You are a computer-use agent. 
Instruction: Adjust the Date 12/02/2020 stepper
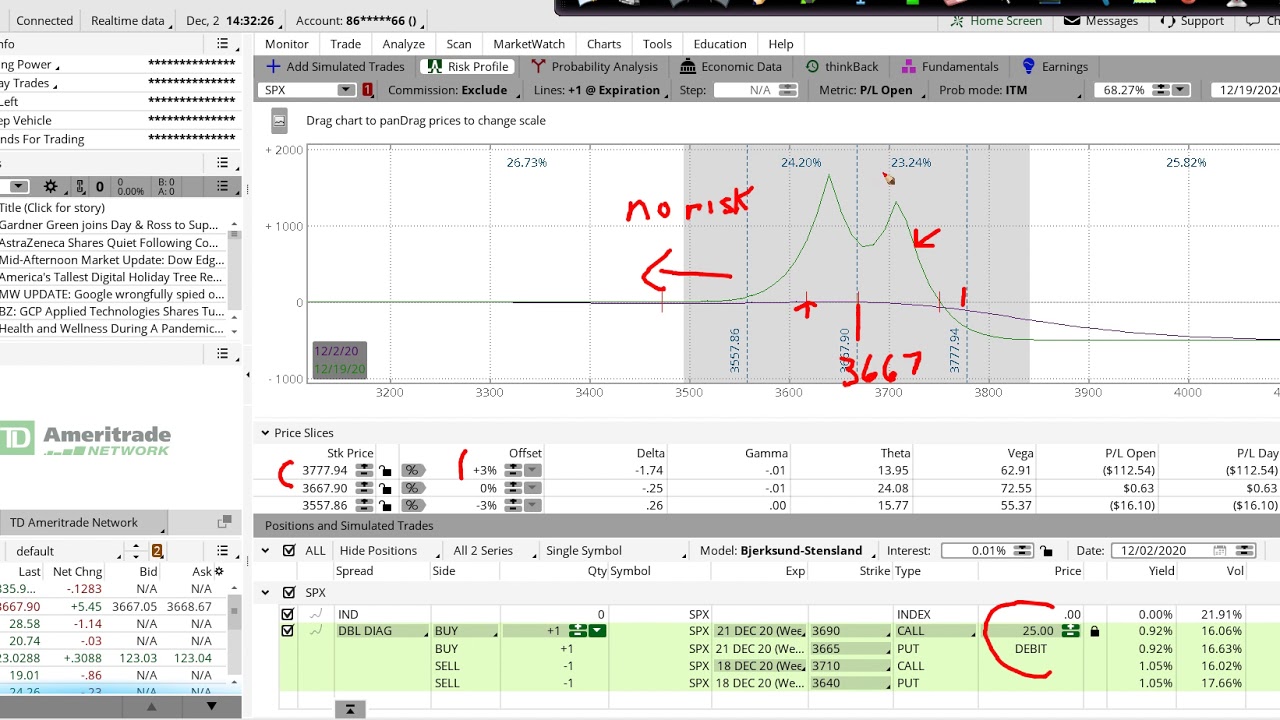pos(1244,551)
